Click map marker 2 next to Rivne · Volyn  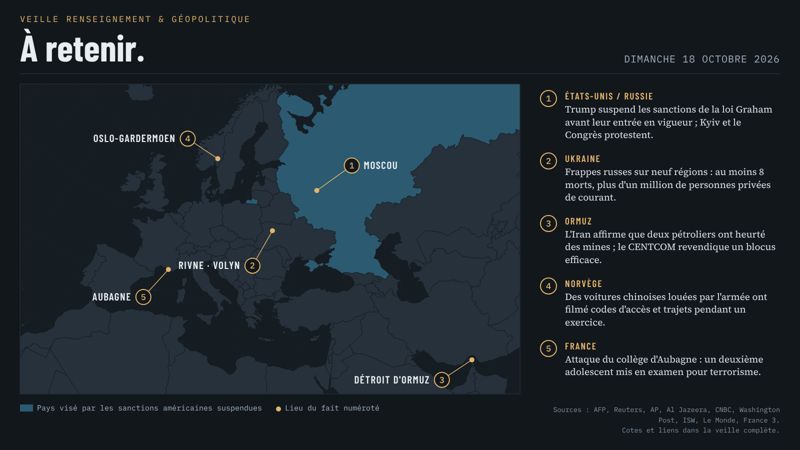[252, 265]
